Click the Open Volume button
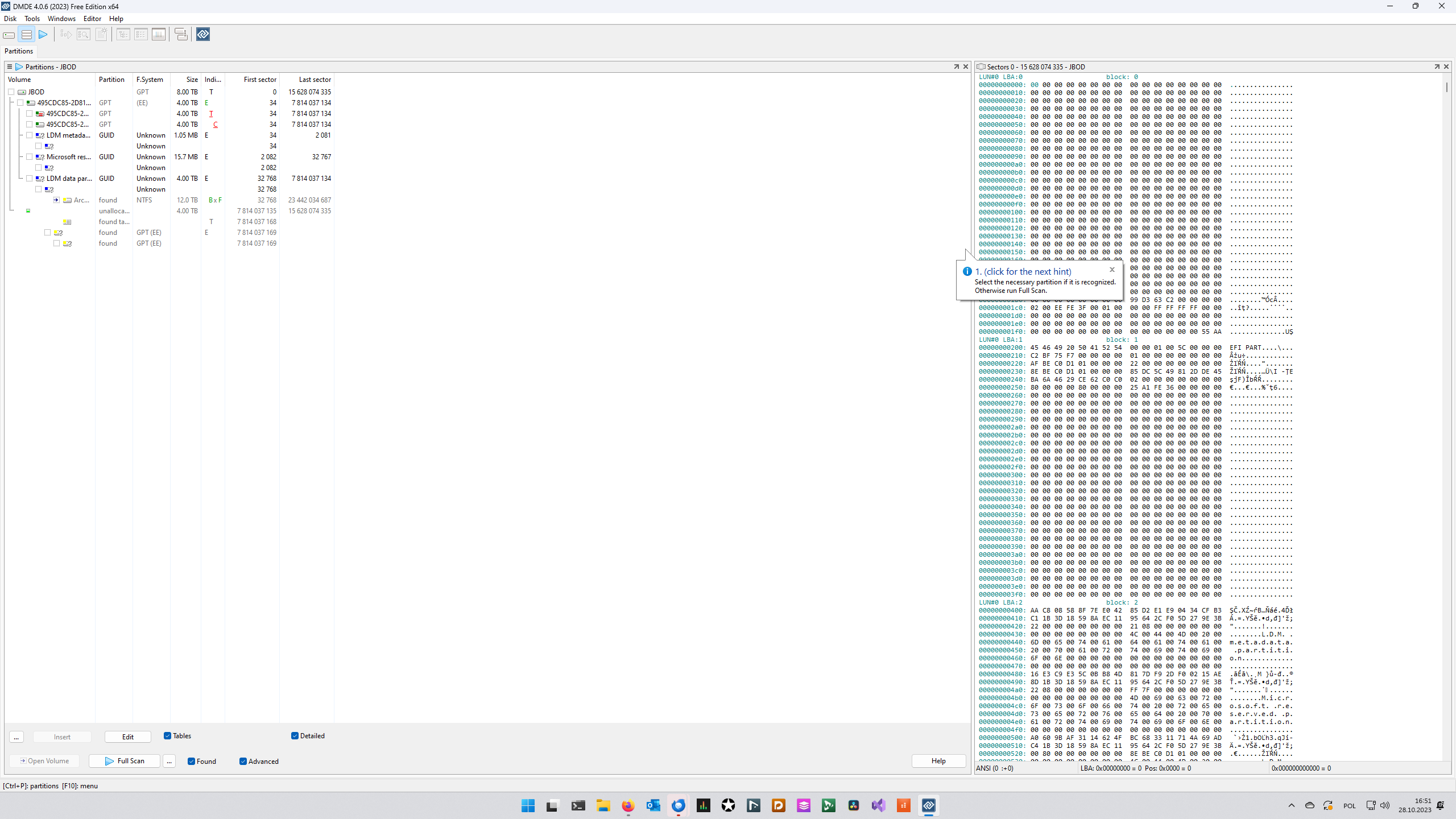The image size is (1456, 819). (44, 761)
